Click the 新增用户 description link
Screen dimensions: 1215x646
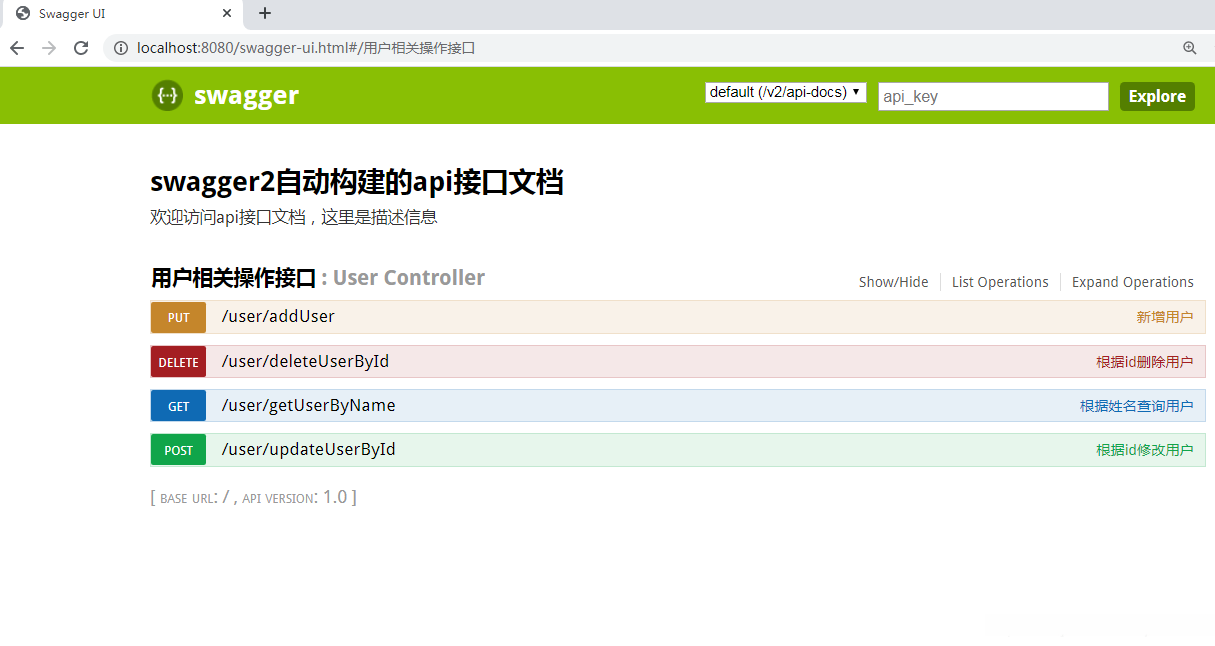pyautogui.click(x=1164, y=317)
